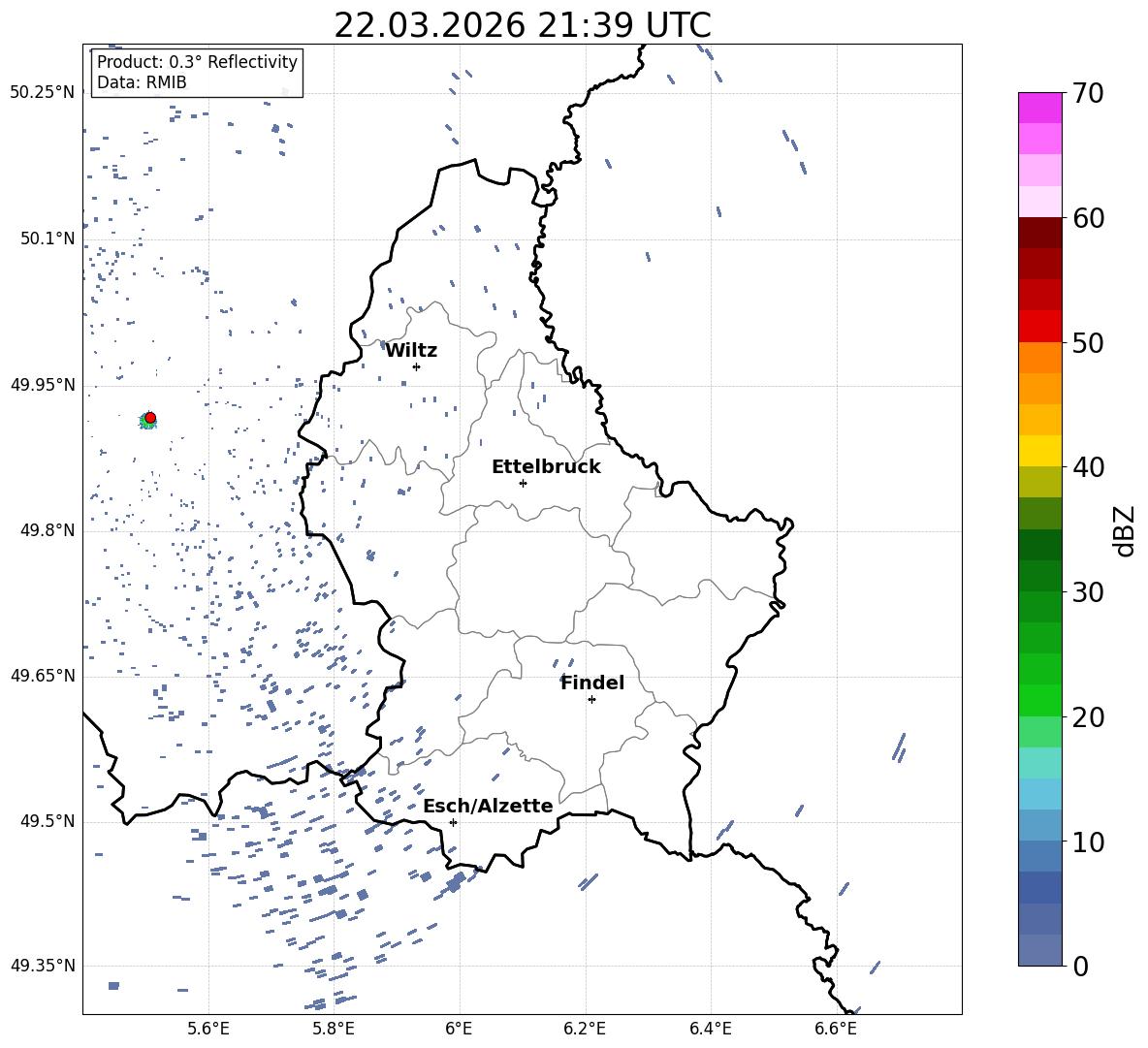1148x1048 pixels.
Task: Click the cyan colorbar segment near 15
Action: [1040, 763]
